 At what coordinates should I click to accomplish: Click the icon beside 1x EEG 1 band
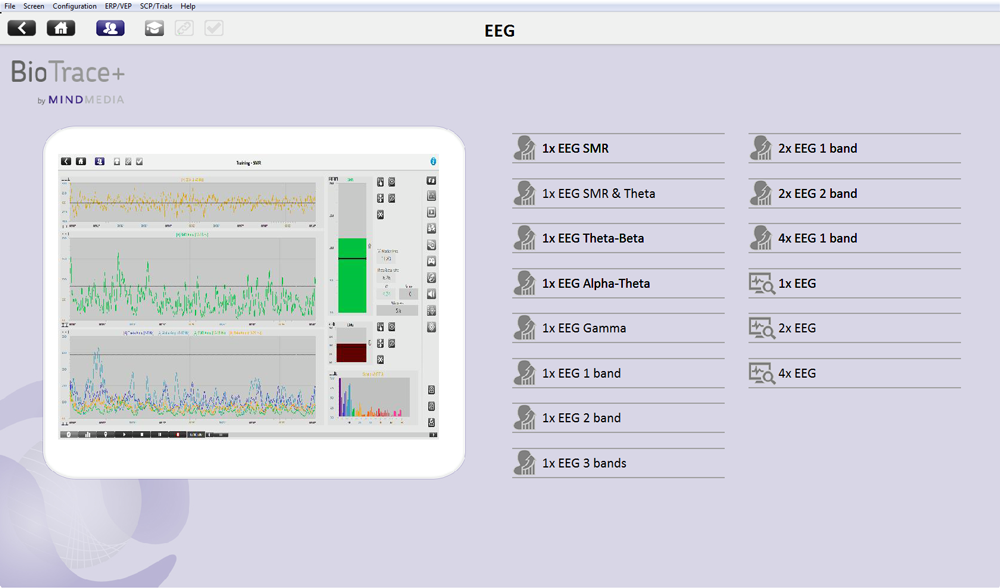tap(525, 373)
